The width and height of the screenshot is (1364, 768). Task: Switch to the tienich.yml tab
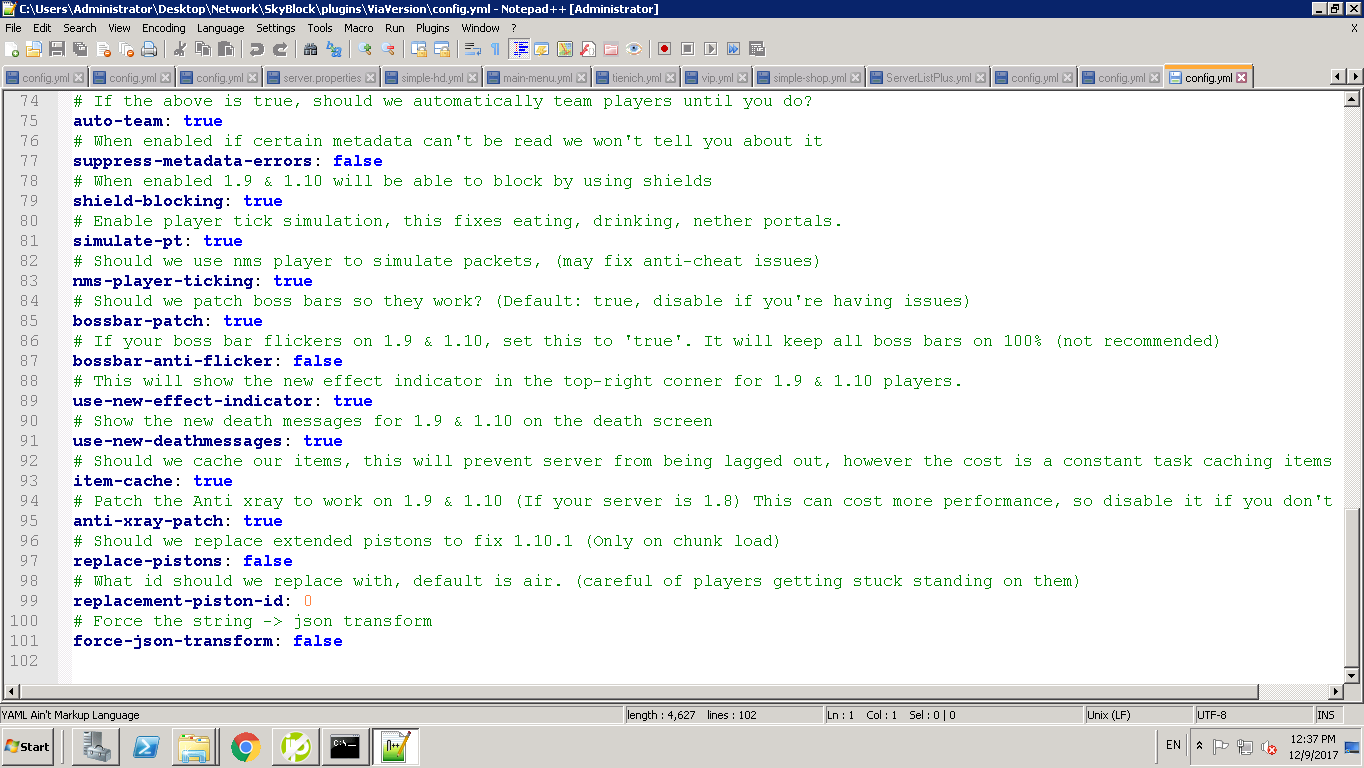click(x=636, y=77)
